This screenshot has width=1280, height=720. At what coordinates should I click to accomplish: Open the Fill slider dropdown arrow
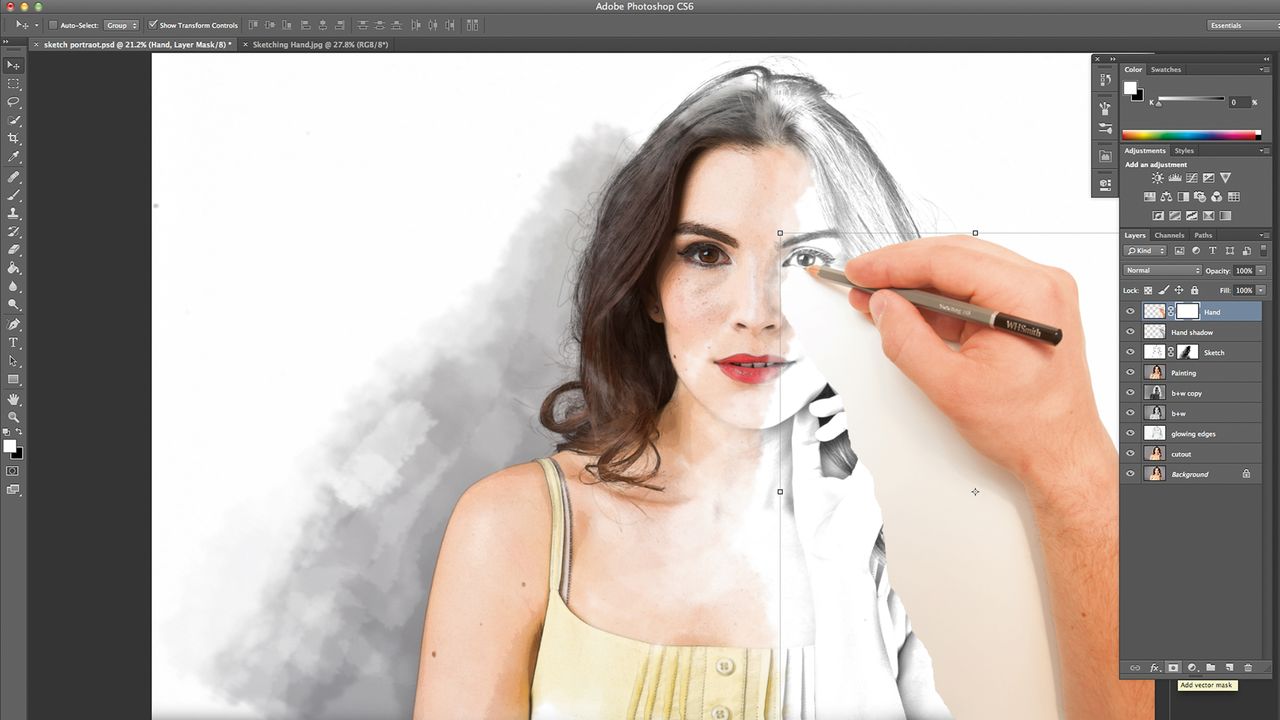pyautogui.click(x=1261, y=290)
